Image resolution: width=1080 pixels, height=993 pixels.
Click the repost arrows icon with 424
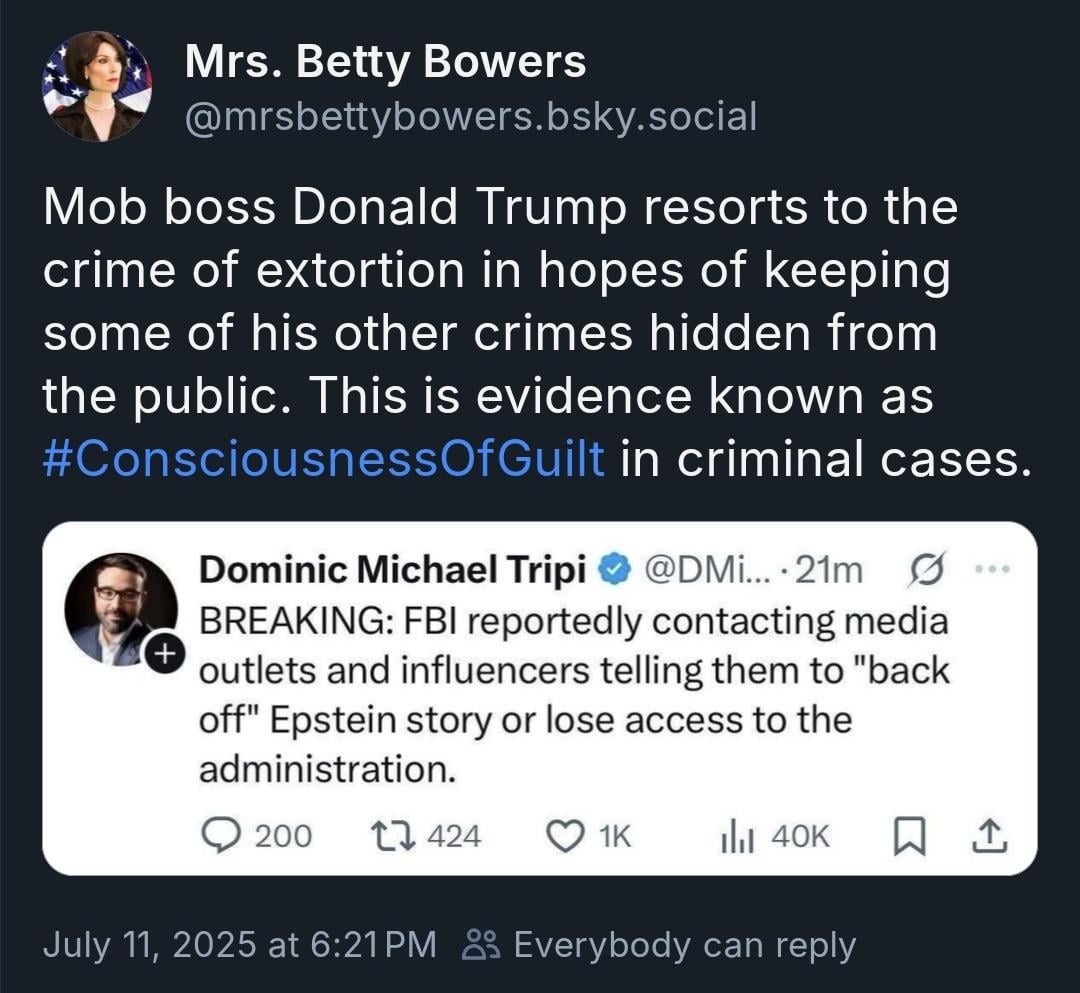point(385,835)
